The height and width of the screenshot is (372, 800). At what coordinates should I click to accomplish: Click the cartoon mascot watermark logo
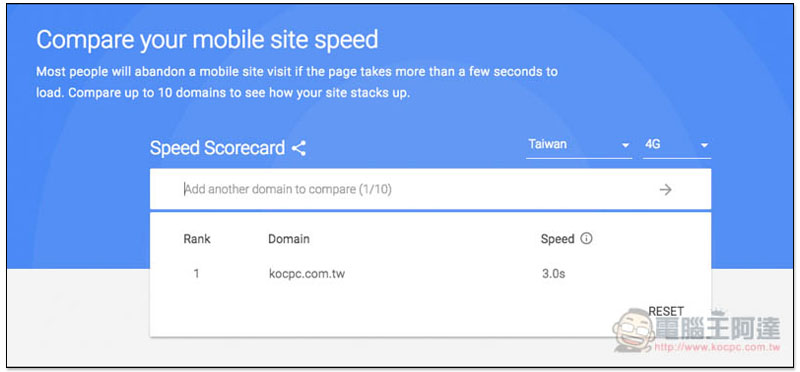pos(634,330)
